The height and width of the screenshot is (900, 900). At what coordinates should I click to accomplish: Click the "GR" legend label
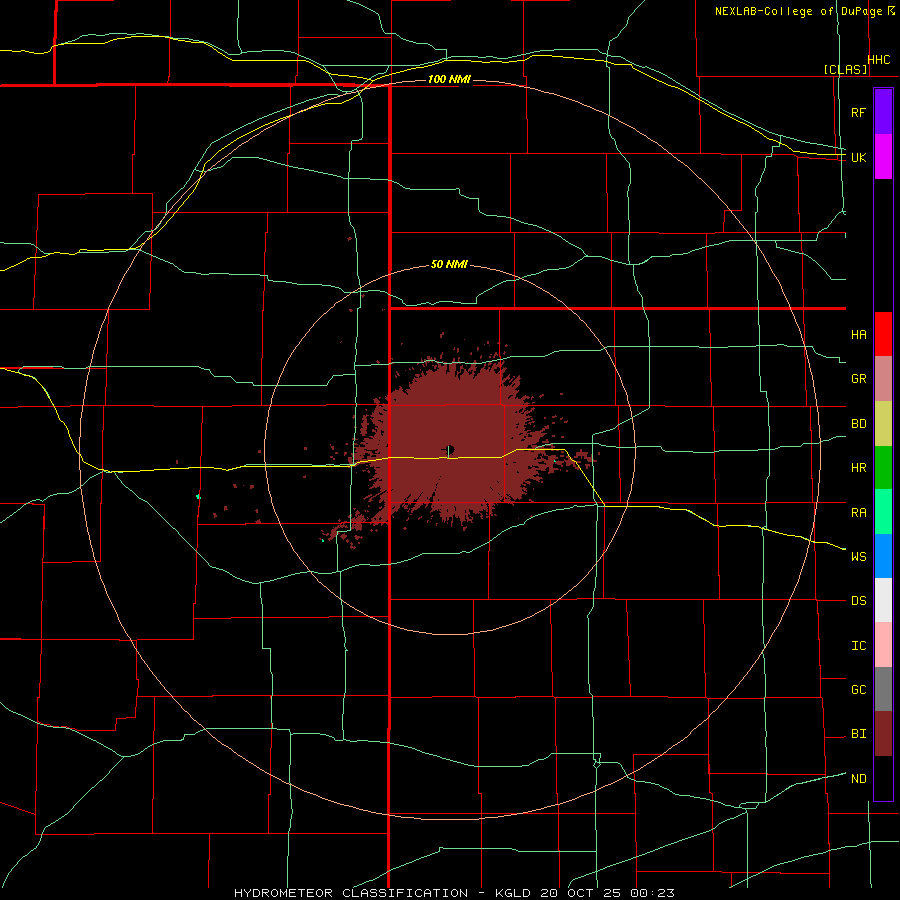pyautogui.click(x=859, y=379)
